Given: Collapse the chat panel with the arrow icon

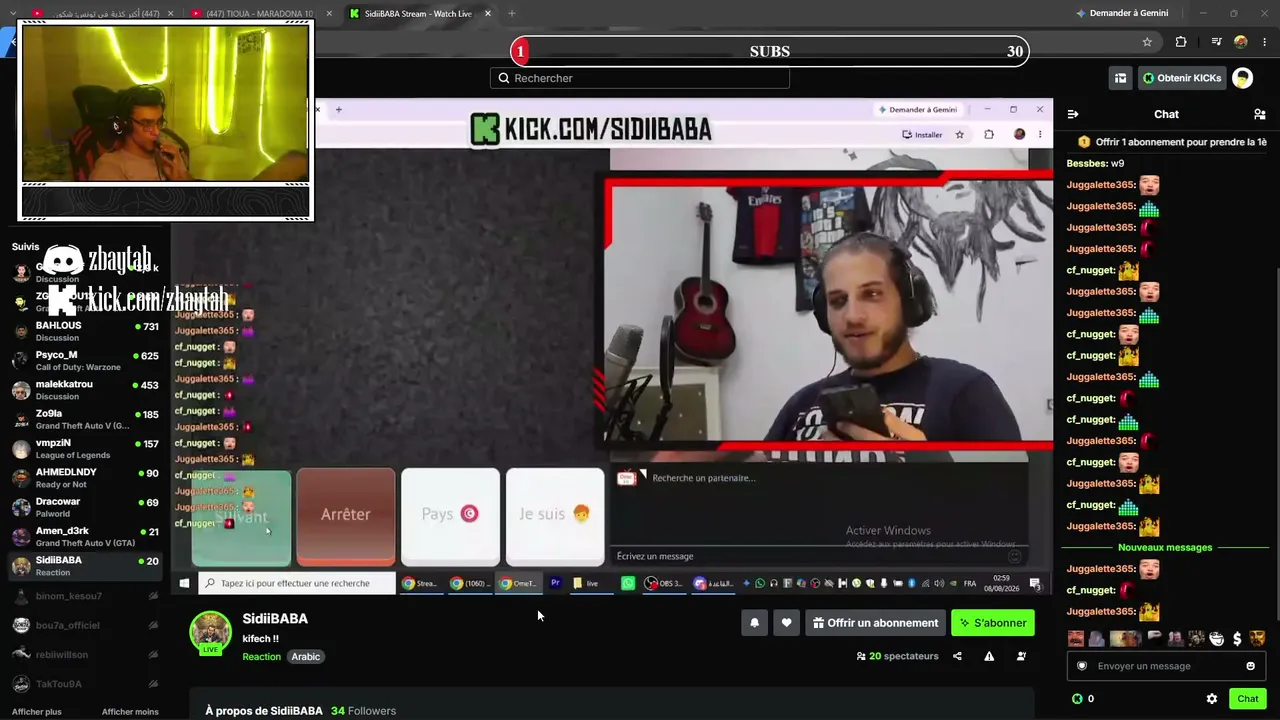Looking at the screenshot, I should (1073, 114).
